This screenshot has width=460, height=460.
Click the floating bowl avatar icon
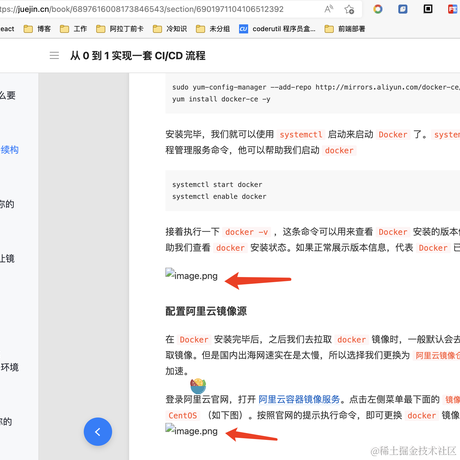(198, 386)
